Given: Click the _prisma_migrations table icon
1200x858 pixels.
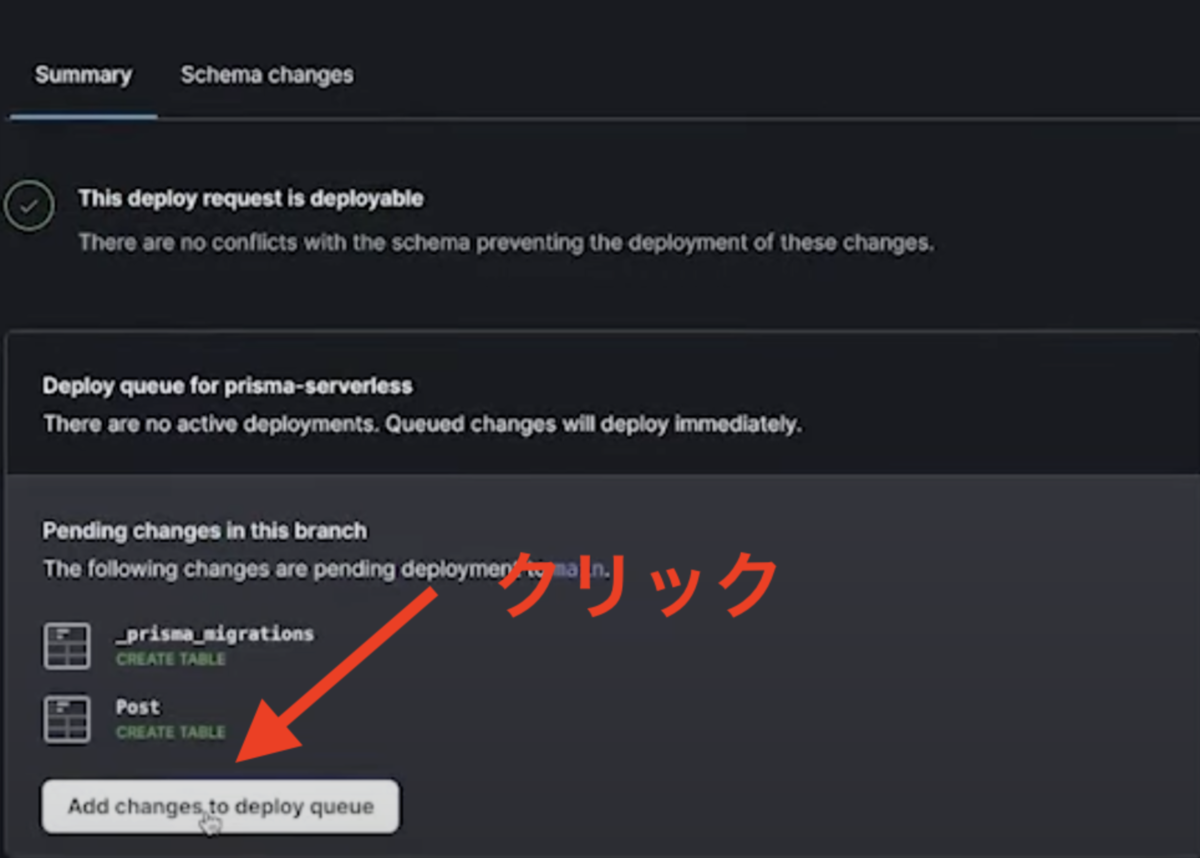Looking at the screenshot, I should pos(67,646).
